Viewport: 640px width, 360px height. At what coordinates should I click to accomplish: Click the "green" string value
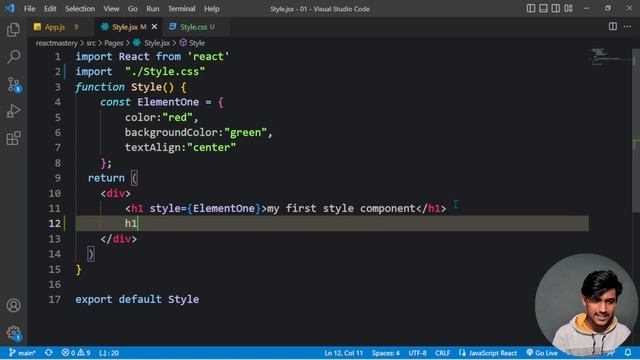(x=245, y=133)
